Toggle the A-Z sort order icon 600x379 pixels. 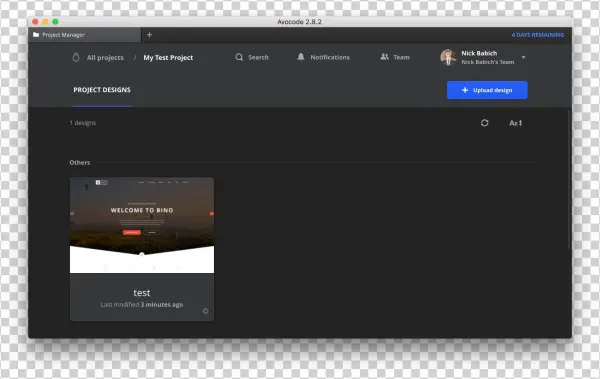[515, 123]
